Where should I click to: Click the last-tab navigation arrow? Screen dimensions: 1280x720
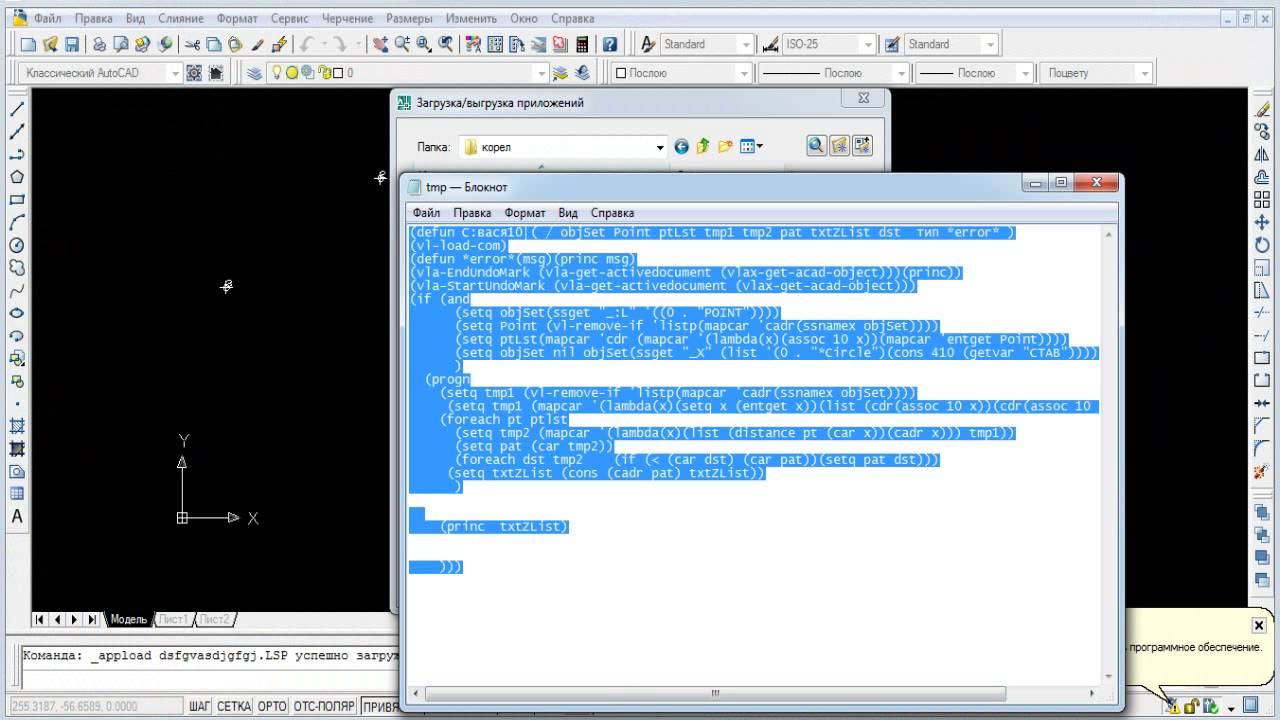pyautogui.click(x=91, y=619)
